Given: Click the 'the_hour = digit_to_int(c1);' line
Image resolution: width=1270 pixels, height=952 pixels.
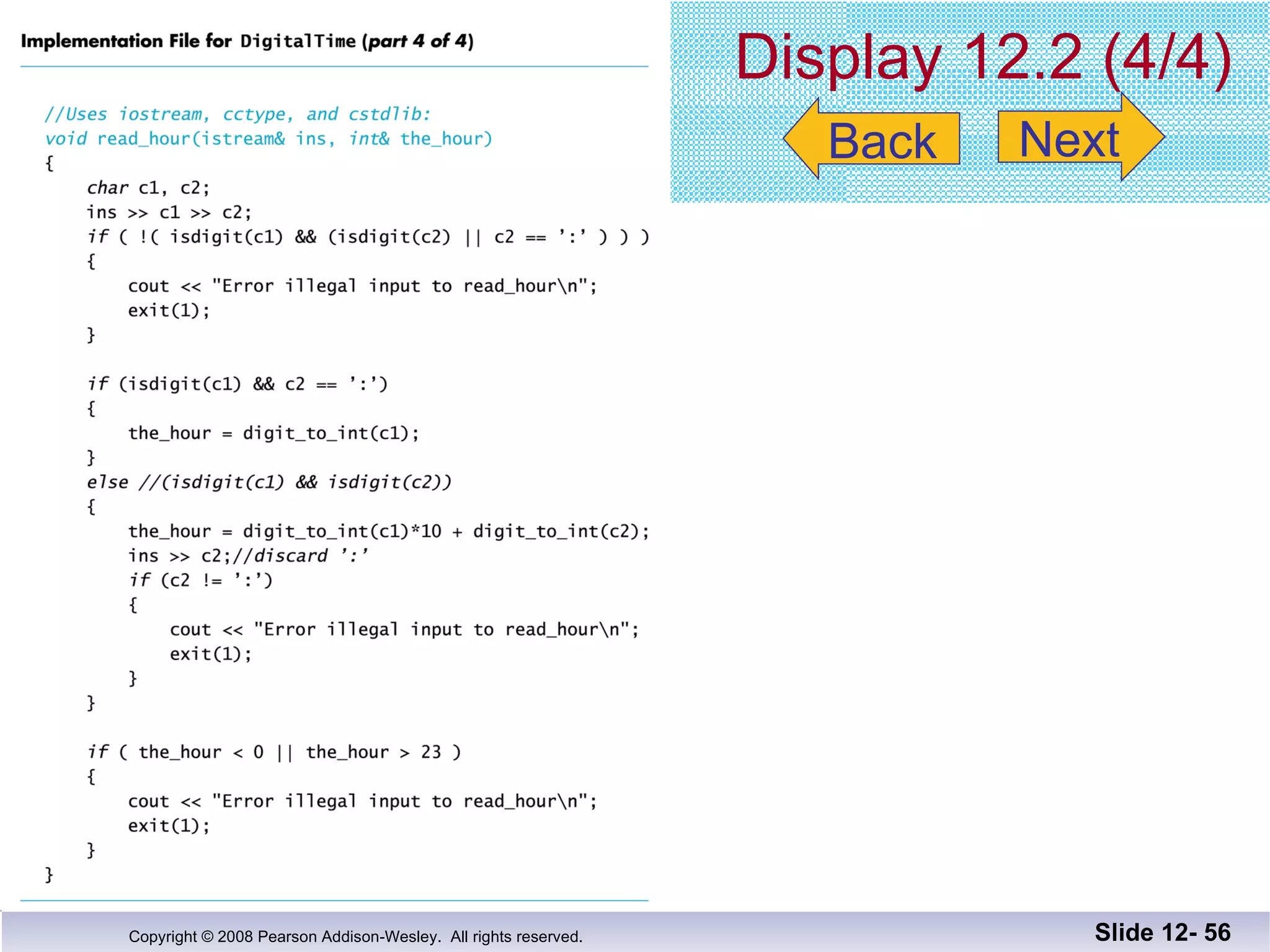Looking at the screenshot, I should (x=273, y=433).
